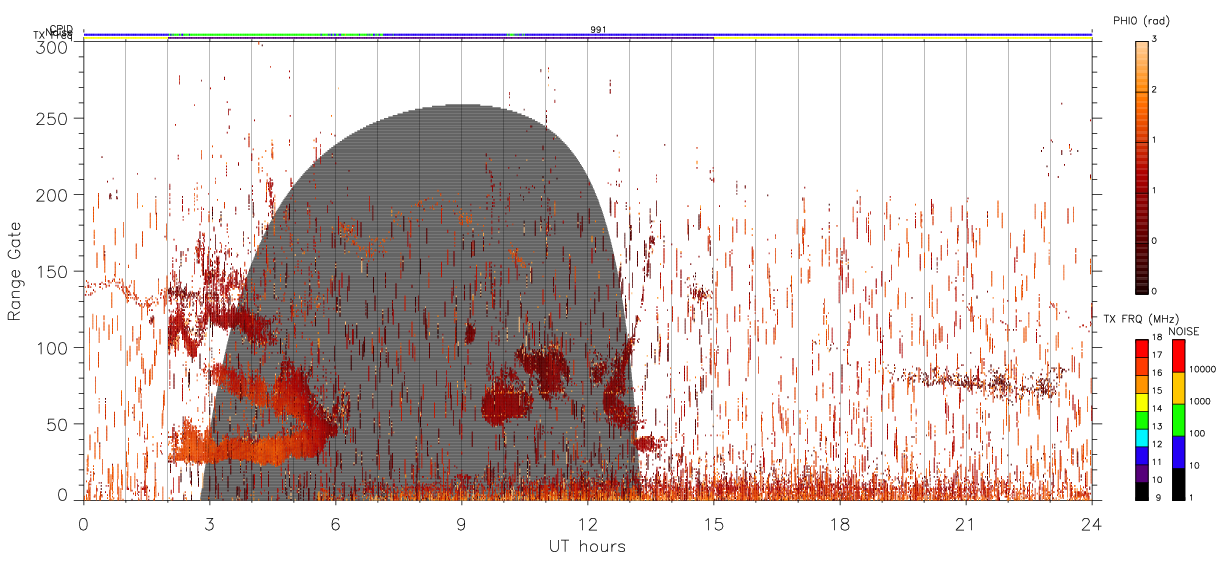Choose the cyan 12–13 MHz TX FRQ swatch
This screenshot has width=1228, height=567.
(1141, 437)
